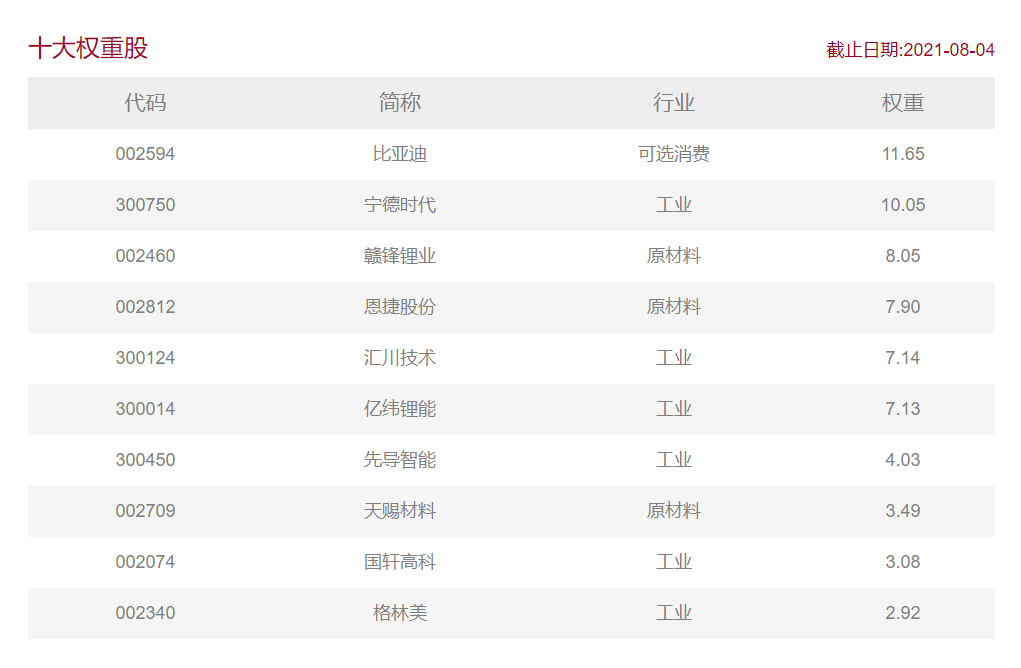1021x668 pixels.
Task: Click weight value 10.05
Action: pyautogui.click(x=903, y=205)
